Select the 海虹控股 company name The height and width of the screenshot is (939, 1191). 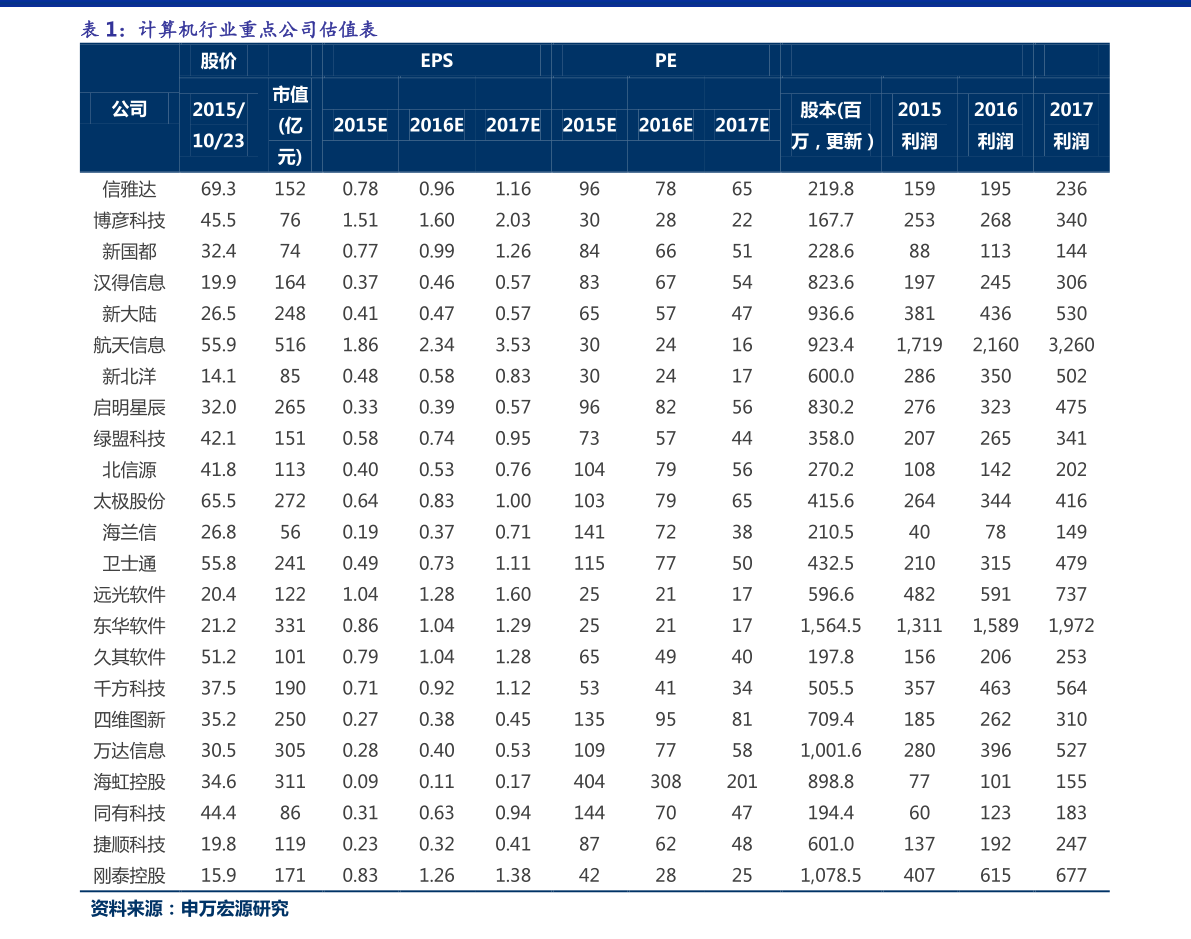tap(129, 782)
